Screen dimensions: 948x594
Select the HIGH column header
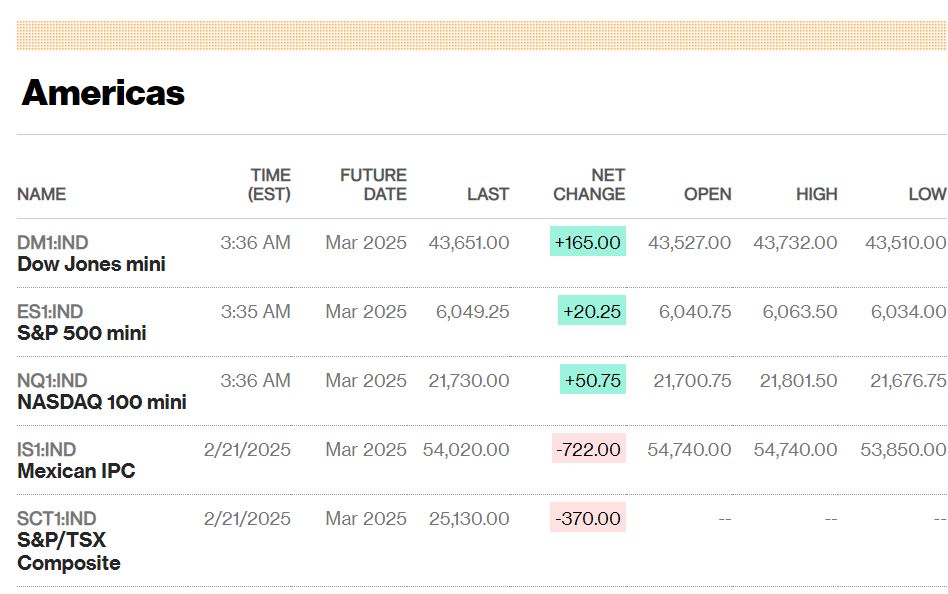tap(817, 194)
